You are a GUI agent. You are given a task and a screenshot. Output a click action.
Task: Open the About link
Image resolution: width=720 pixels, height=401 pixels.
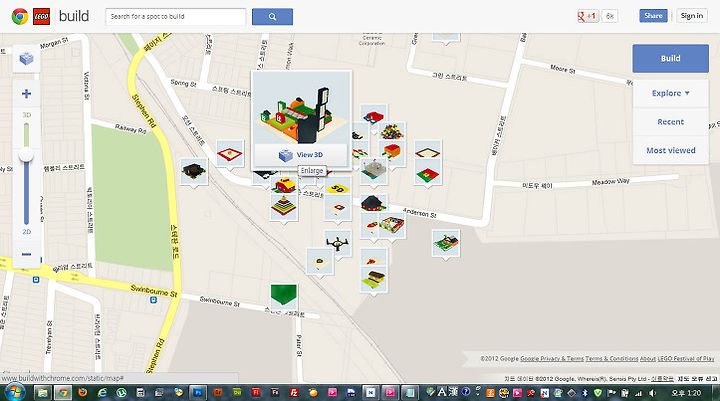tap(647, 359)
